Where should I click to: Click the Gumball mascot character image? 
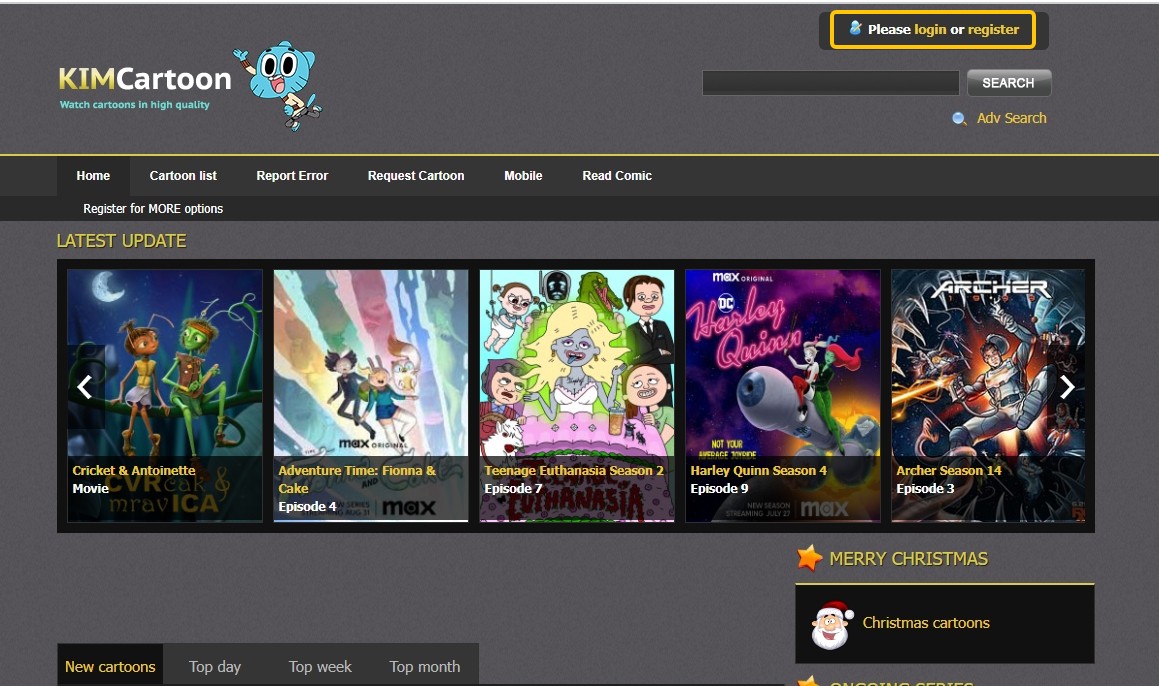tap(279, 85)
